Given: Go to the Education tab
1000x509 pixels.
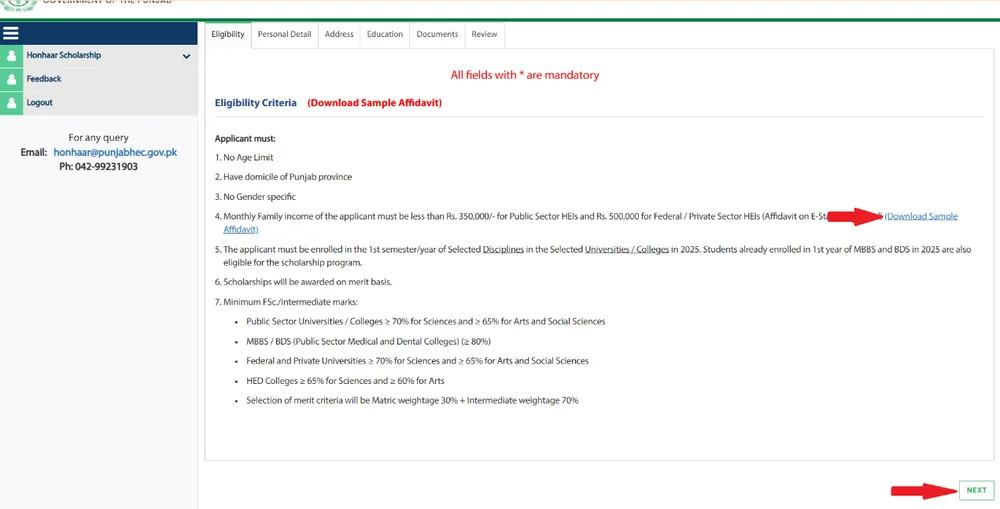Looking at the screenshot, I should click(385, 34).
